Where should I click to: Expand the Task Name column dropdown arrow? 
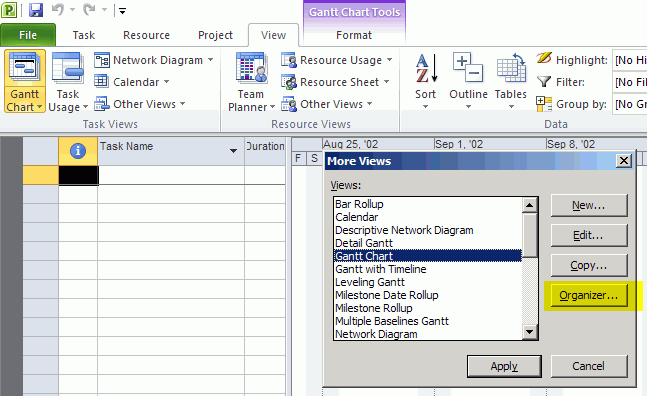[233, 151]
